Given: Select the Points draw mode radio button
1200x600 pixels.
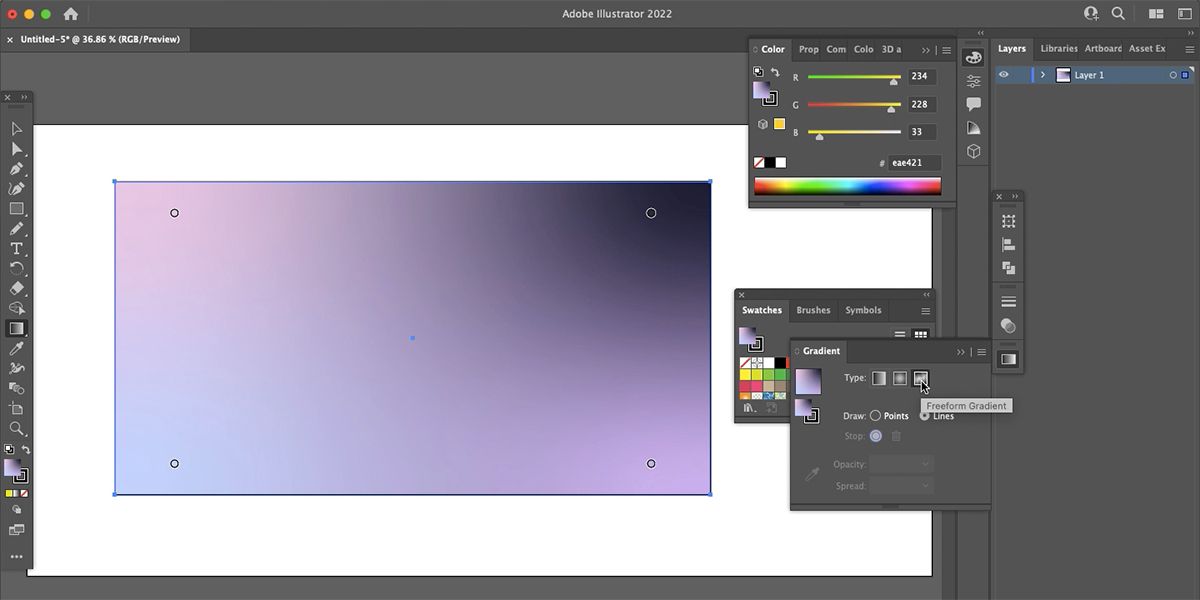Looking at the screenshot, I should point(875,415).
